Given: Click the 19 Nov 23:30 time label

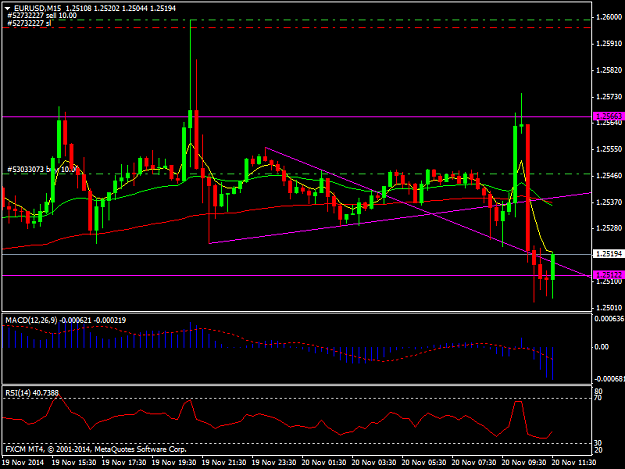Looking at the screenshot, I should pos(274,463).
